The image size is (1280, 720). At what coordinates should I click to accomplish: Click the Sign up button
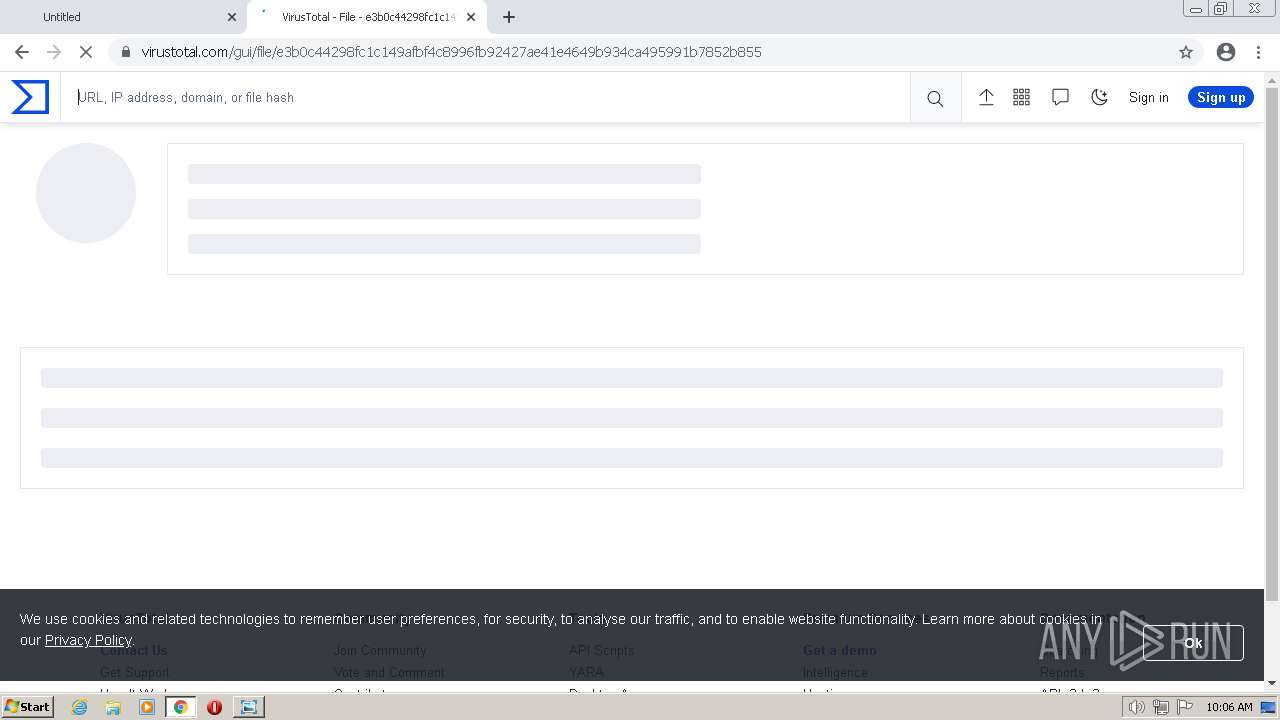point(1221,97)
